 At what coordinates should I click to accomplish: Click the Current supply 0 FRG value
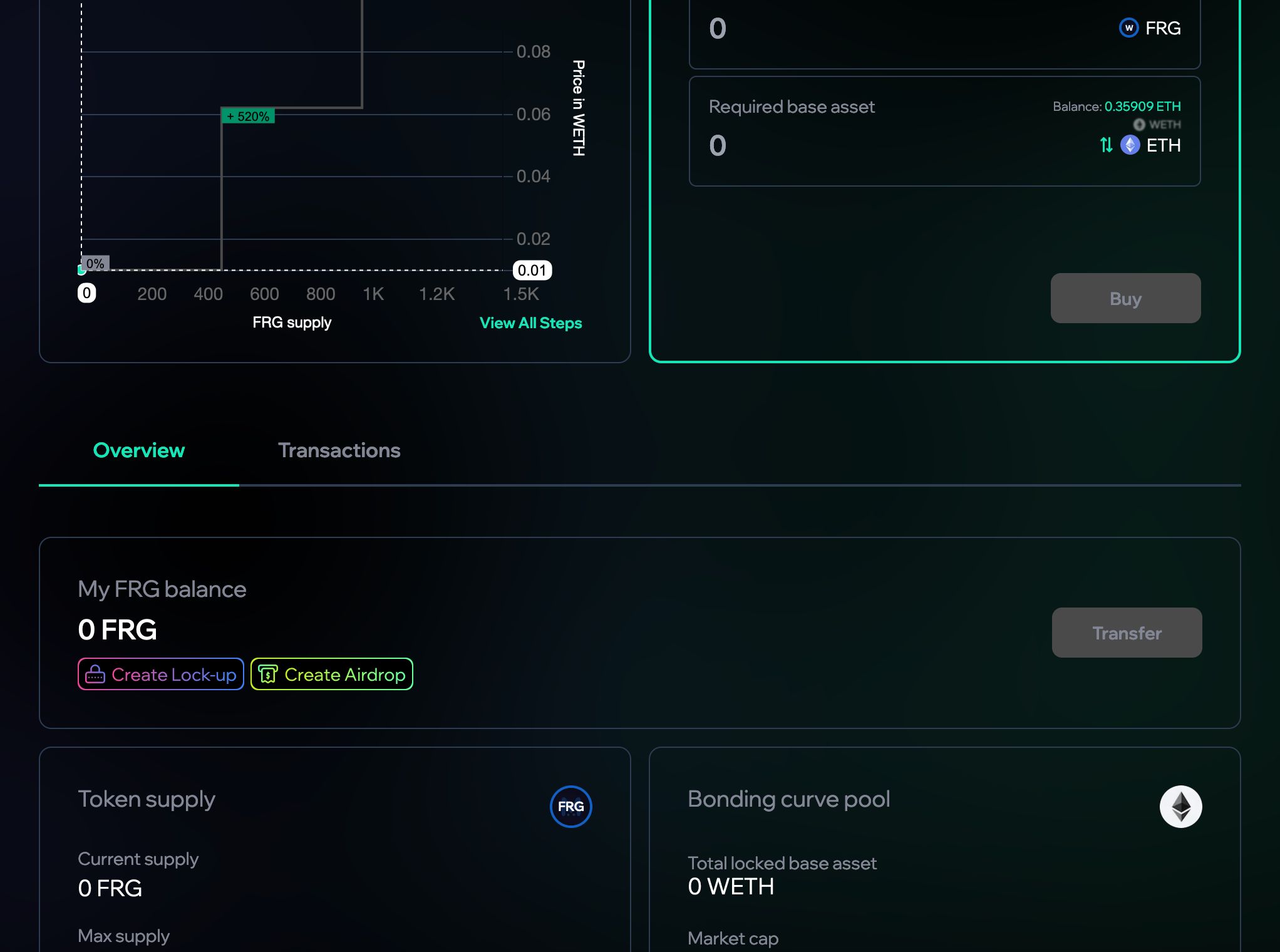click(110, 889)
